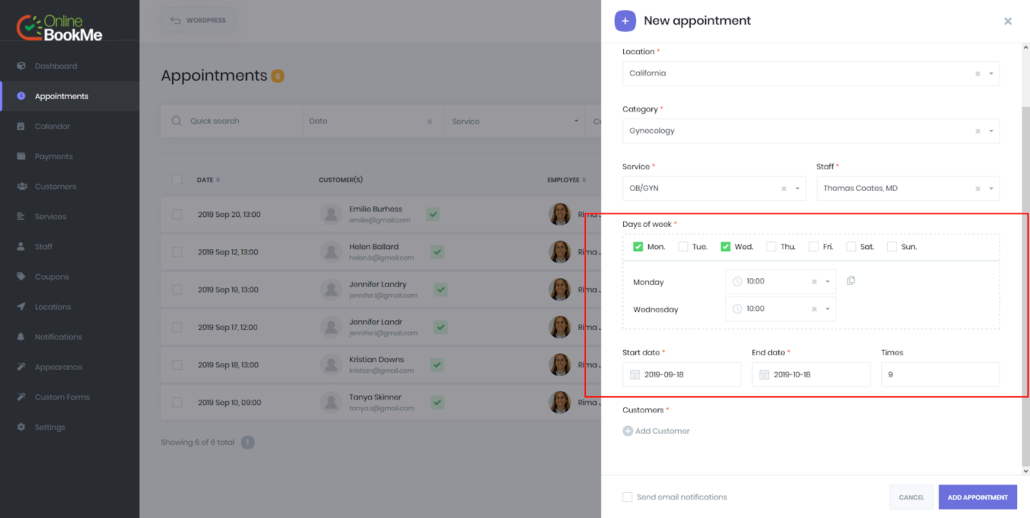This screenshot has width=1030, height=518.
Task: Click the Add Customer link
Action: (656, 431)
